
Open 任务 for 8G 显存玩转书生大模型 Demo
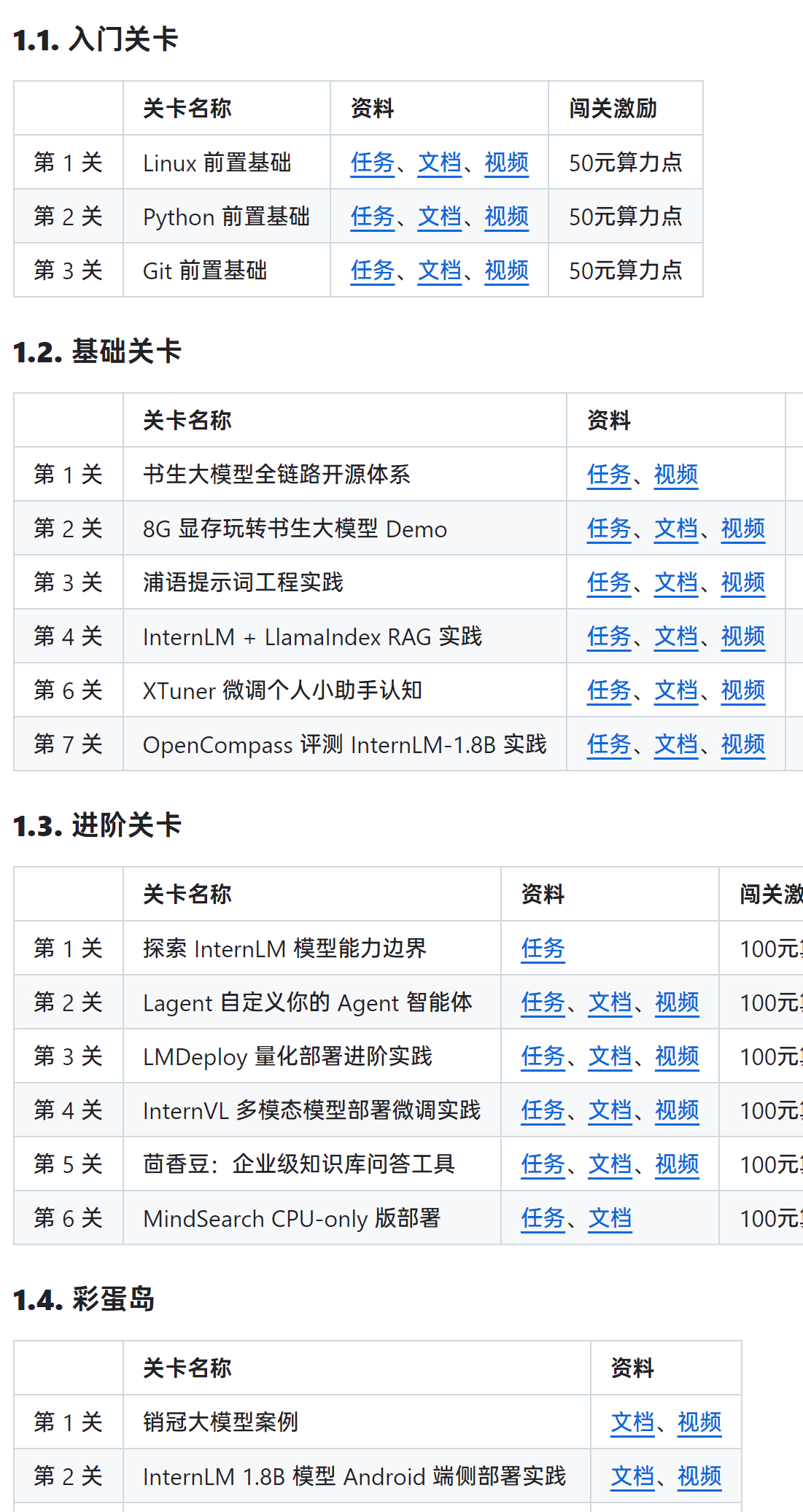pos(609,529)
